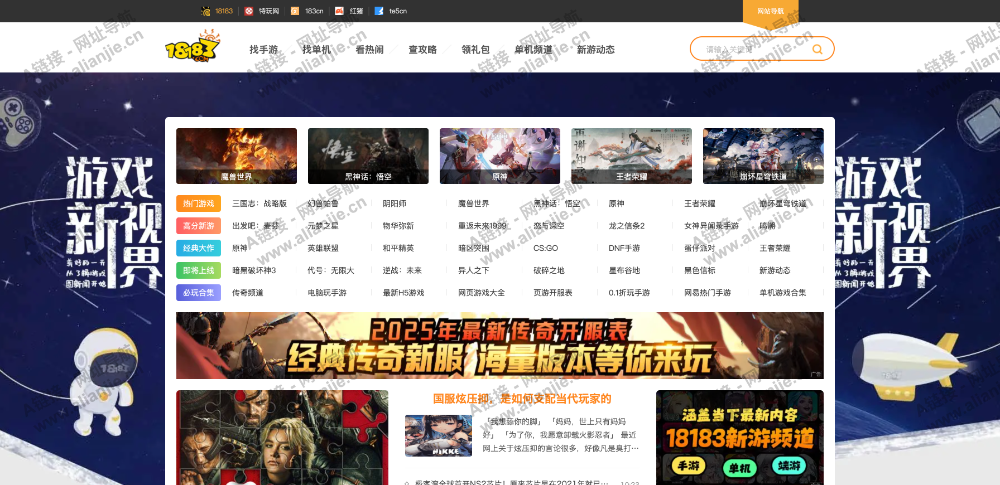Open the 查攻略 nav item
1000x485 pixels.
click(x=422, y=50)
